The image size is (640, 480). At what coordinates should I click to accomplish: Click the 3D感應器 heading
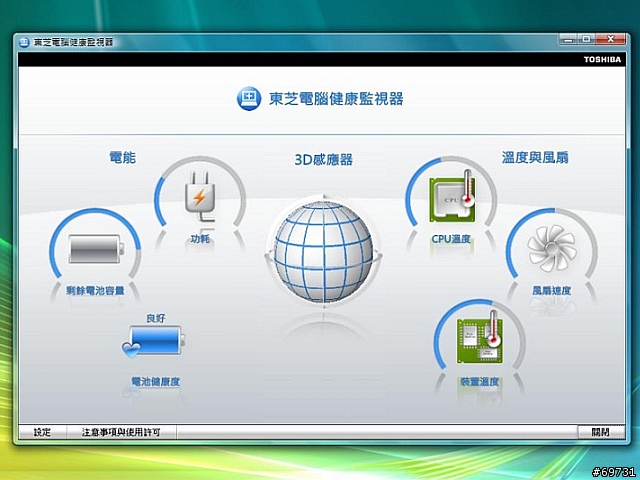coord(324,160)
